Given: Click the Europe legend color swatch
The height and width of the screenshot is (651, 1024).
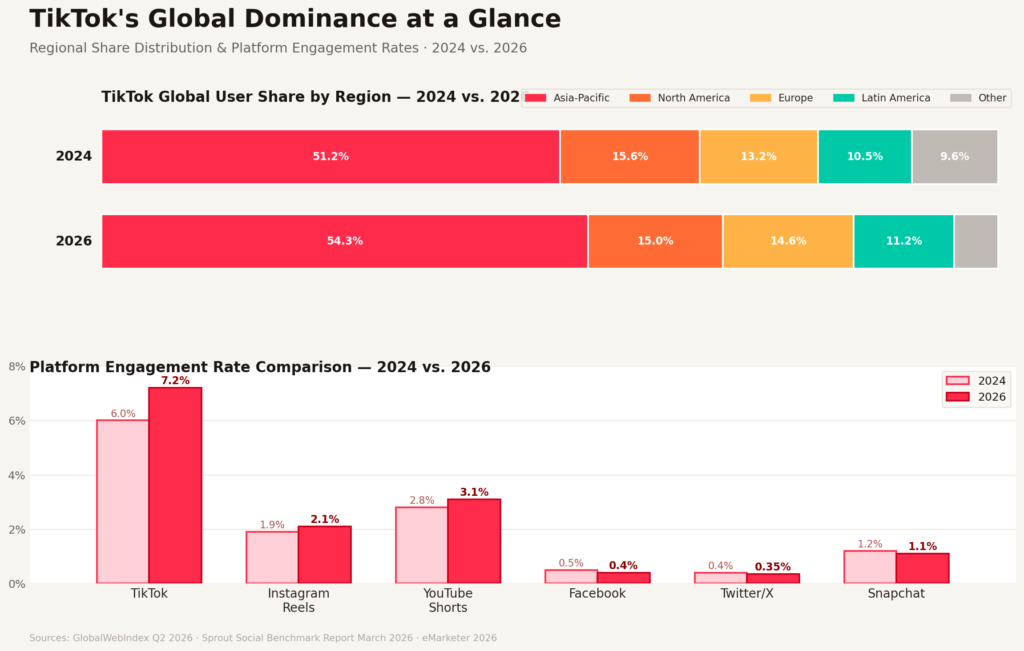Looking at the screenshot, I should point(760,98).
